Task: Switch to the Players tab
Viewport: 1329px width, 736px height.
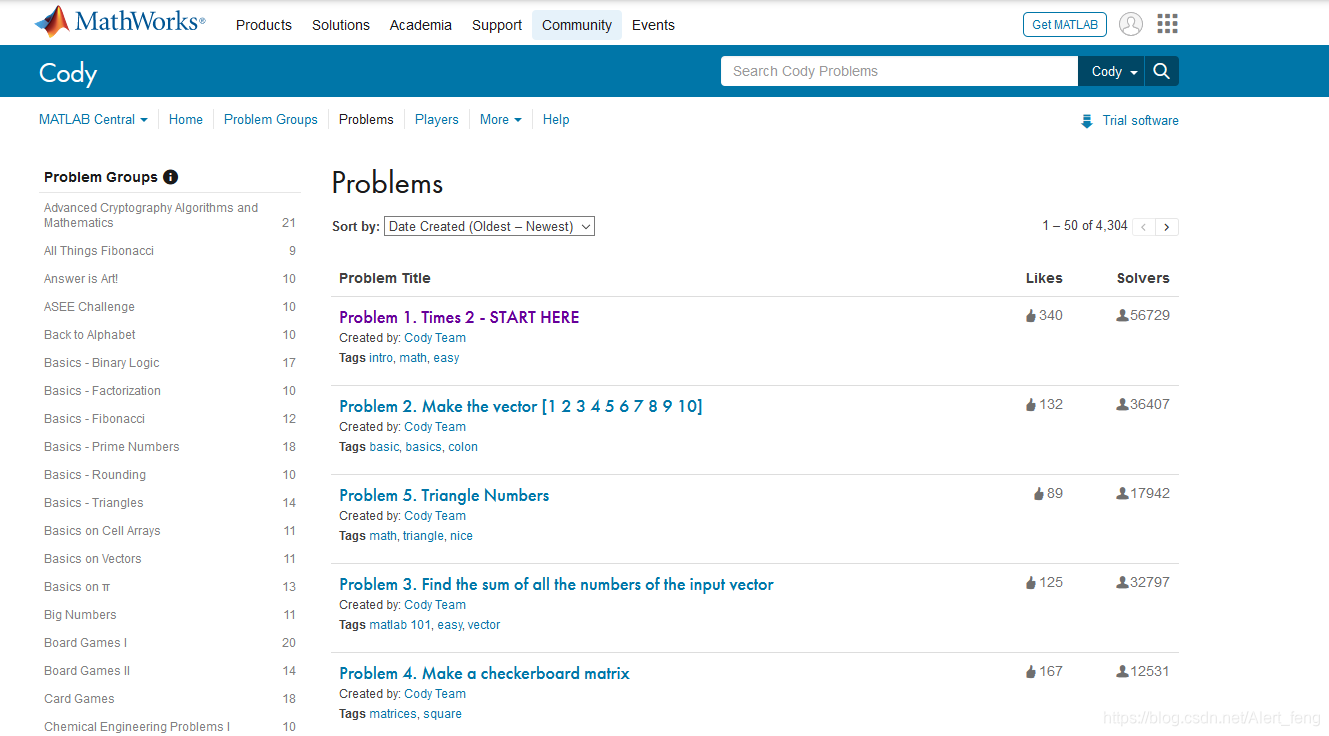Action: tap(437, 119)
